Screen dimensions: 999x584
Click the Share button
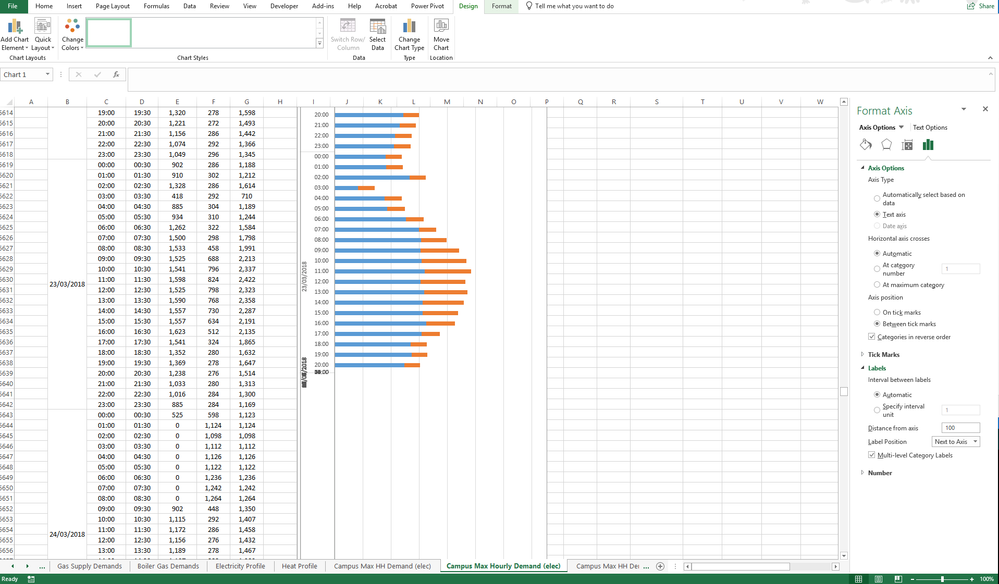click(981, 6)
